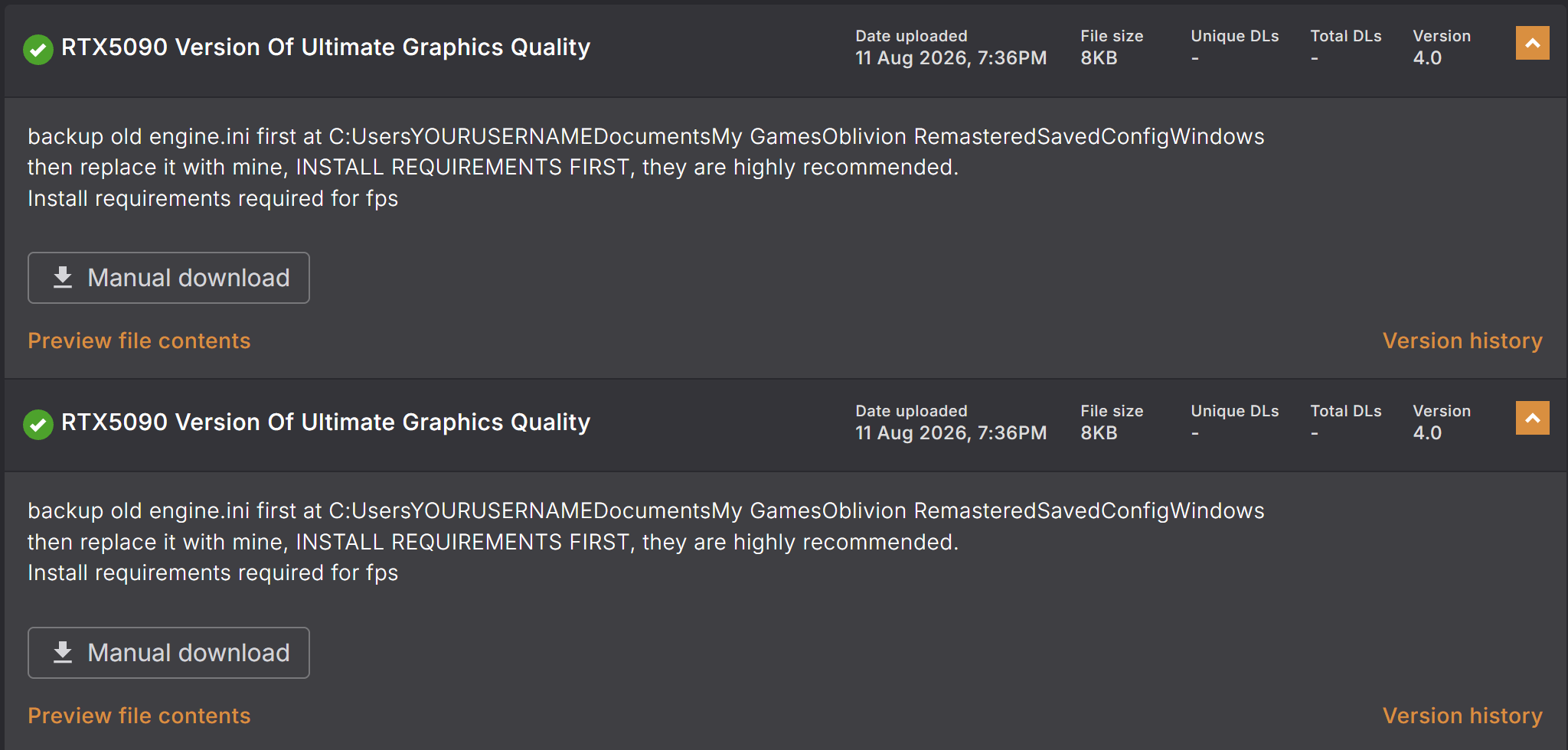
Task: Open Version history for the first file
Action: (1462, 341)
